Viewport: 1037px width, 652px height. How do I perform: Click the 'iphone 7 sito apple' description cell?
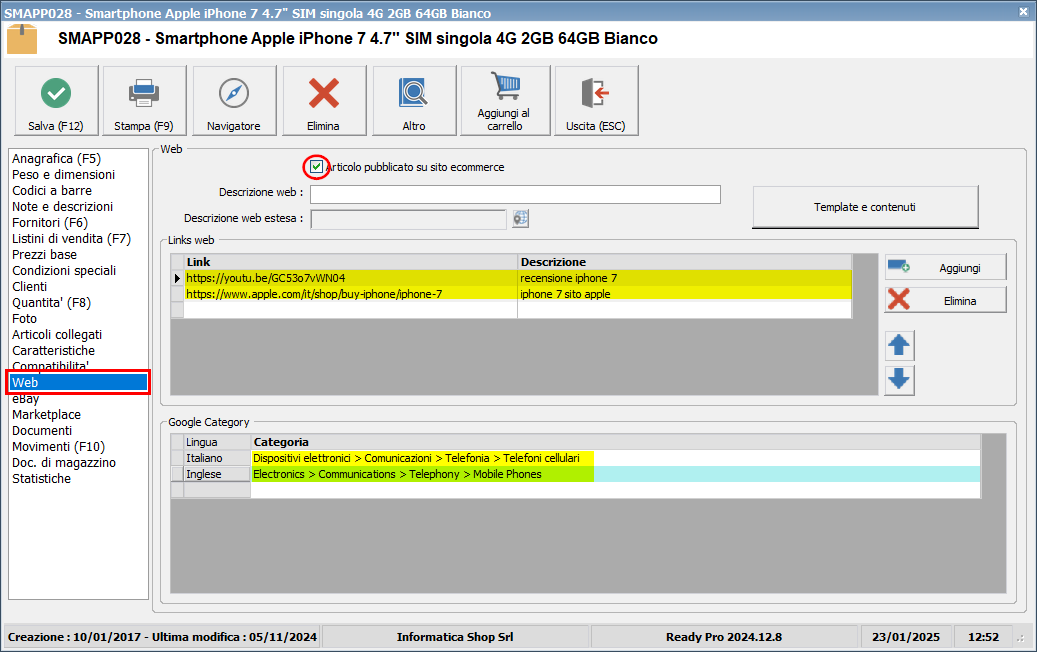[x=684, y=294]
